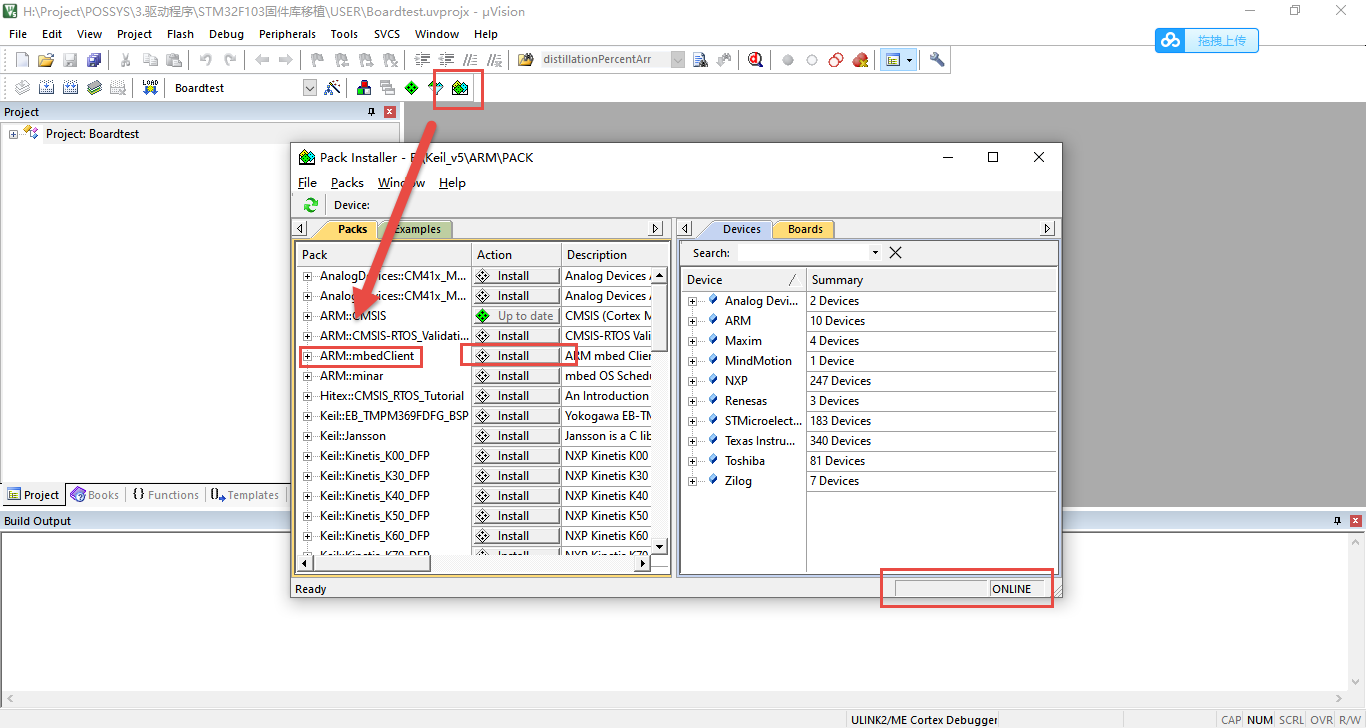This screenshot has width=1366, height=728.
Task: Install the ARM::mbedClient pack
Action: 516,356
